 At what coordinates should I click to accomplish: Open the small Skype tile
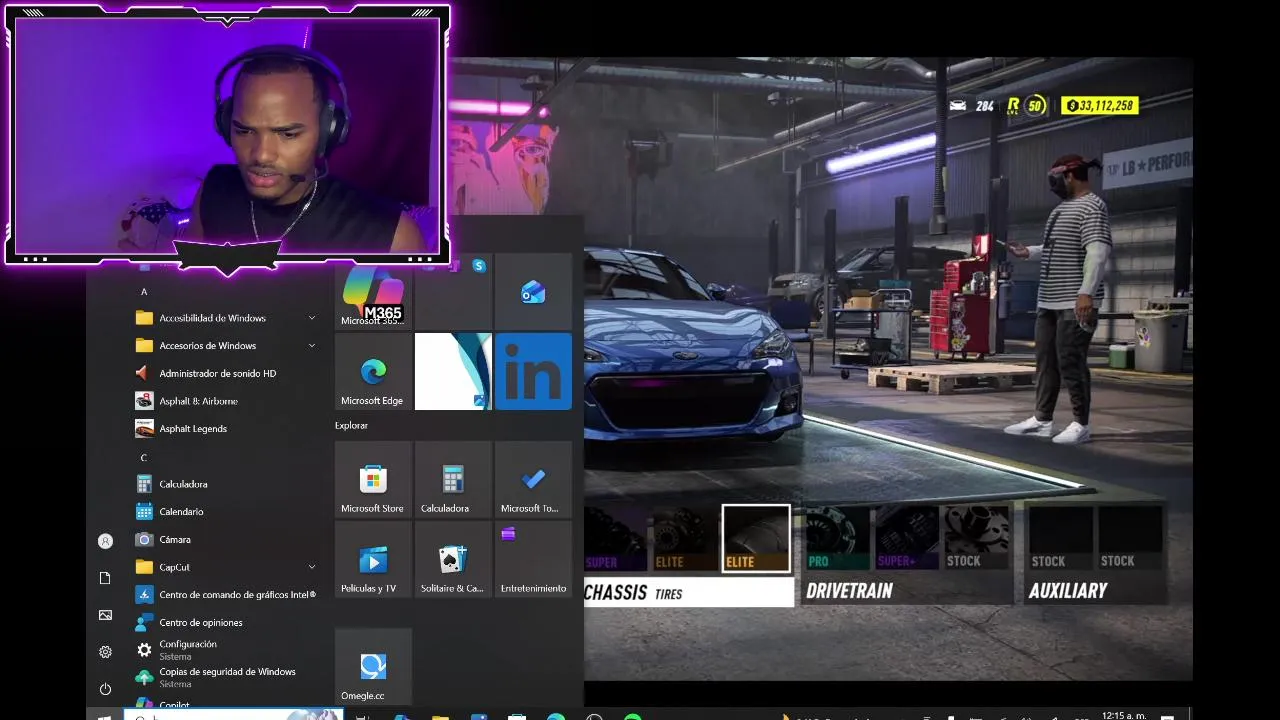[x=479, y=266]
